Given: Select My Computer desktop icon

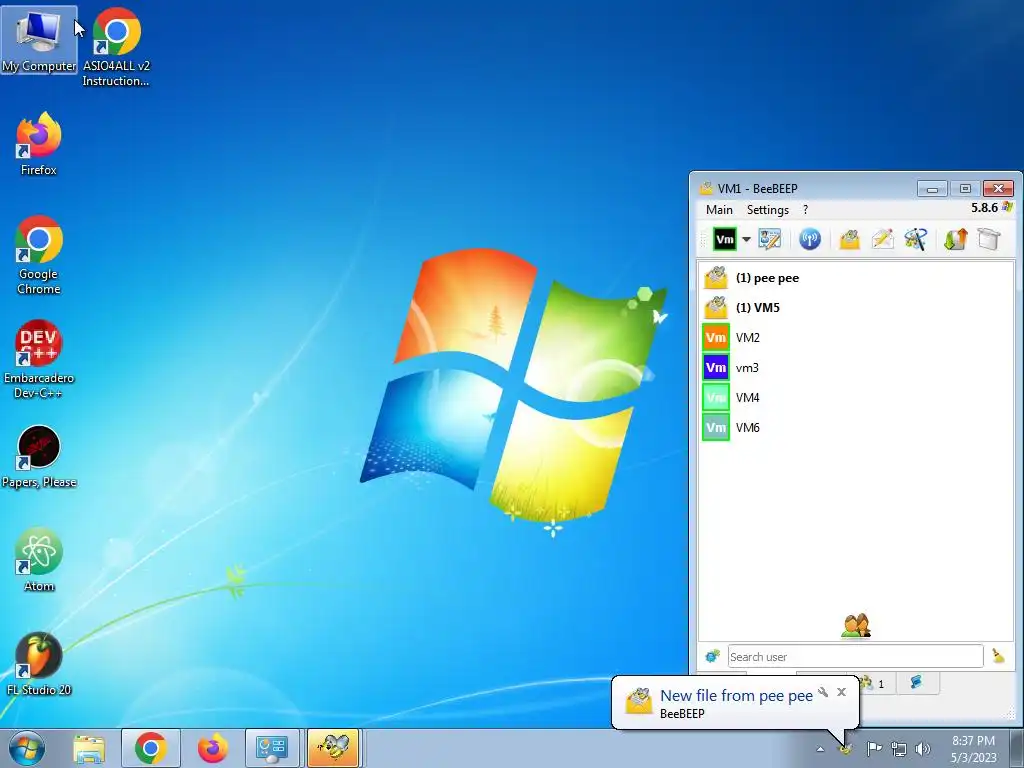Looking at the screenshot, I should [x=39, y=40].
